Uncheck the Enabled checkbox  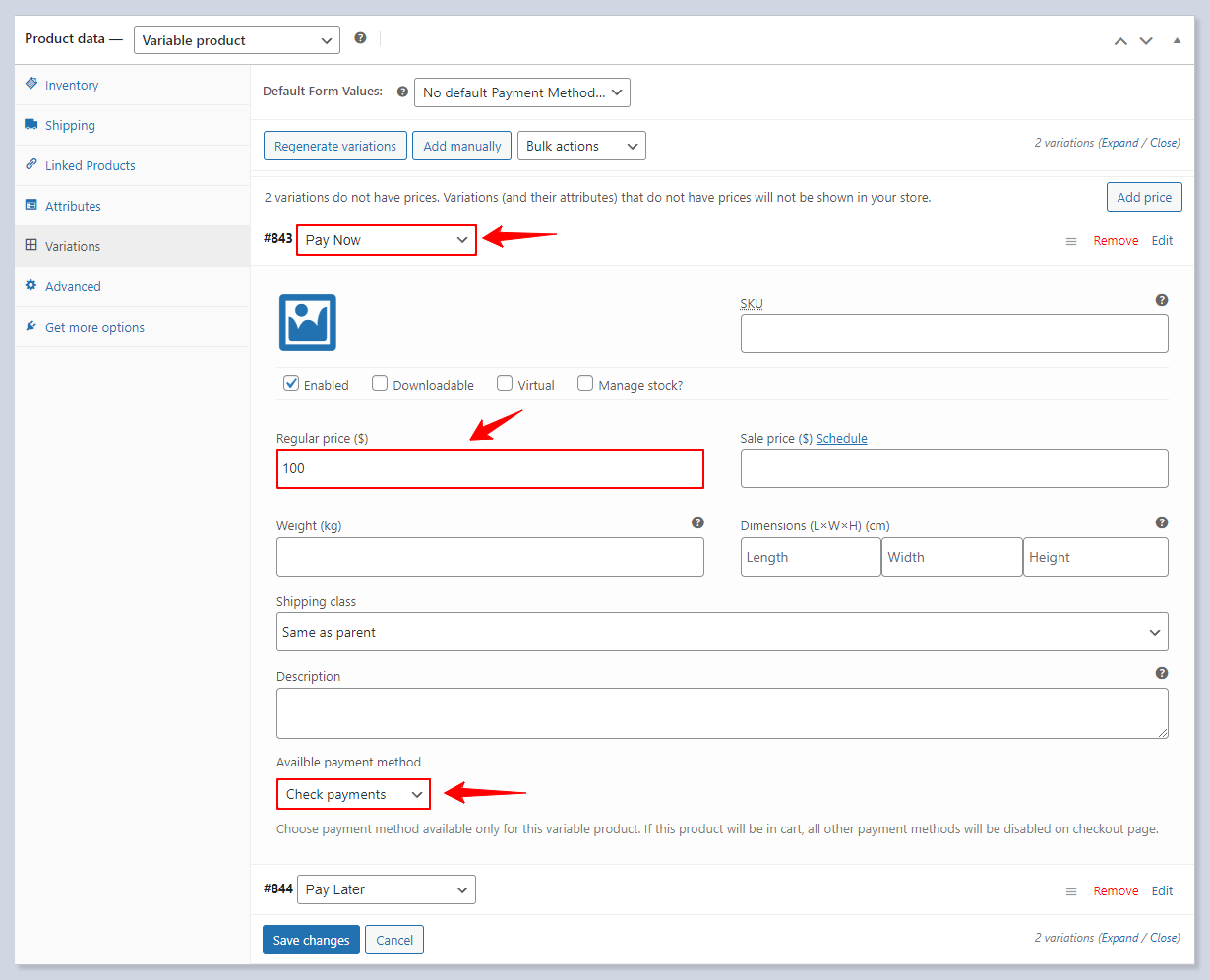(x=291, y=384)
